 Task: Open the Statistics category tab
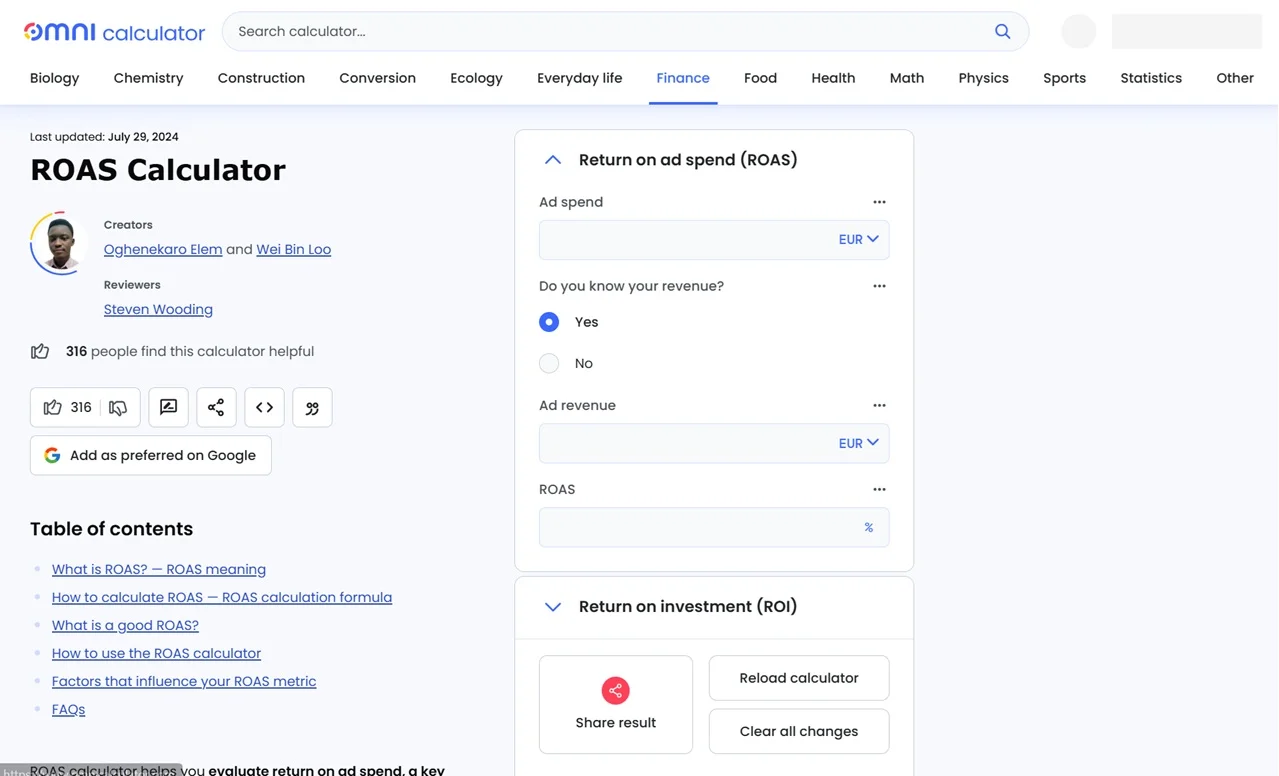click(x=1151, y=78)
